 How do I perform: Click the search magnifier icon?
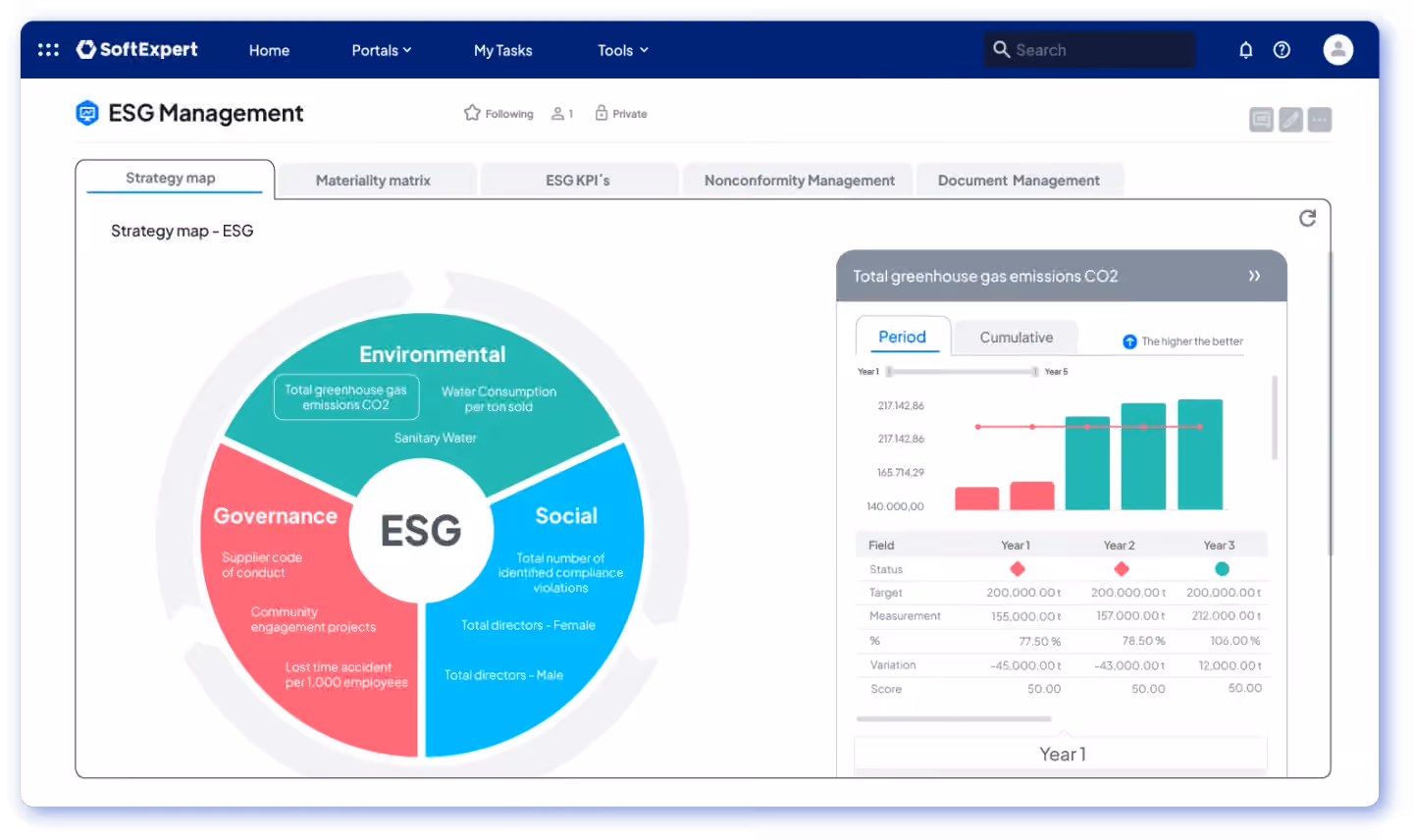[1001, 49]
